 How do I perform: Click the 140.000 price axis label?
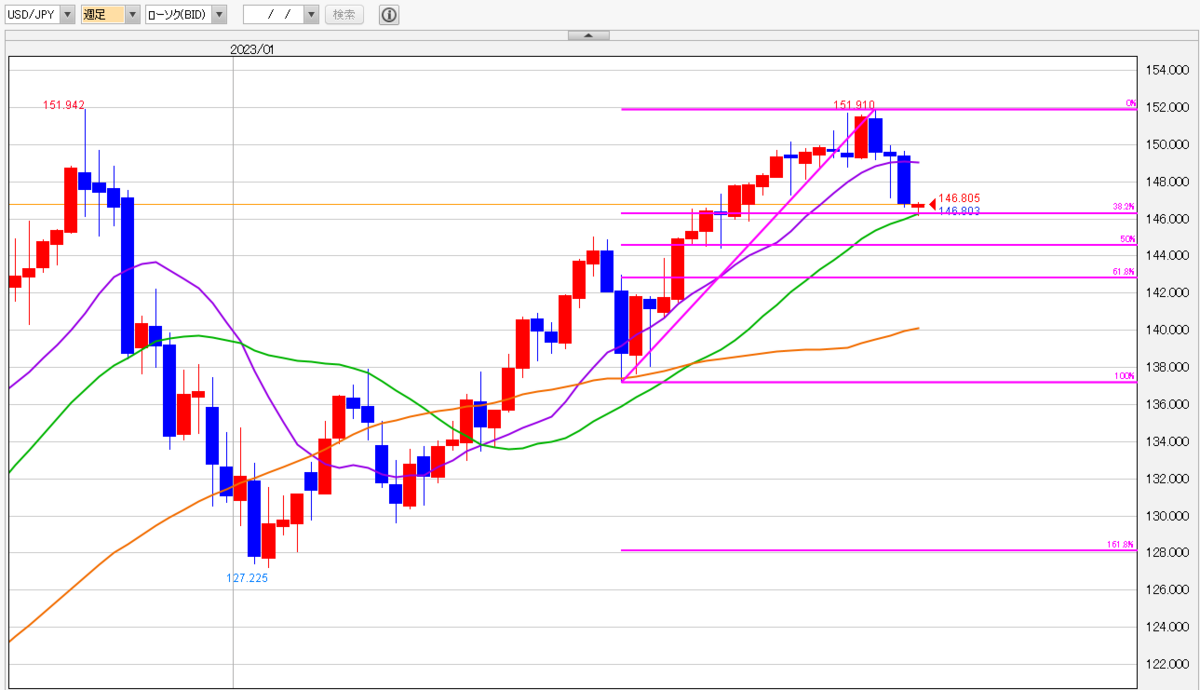click(x=1167, y=330)
